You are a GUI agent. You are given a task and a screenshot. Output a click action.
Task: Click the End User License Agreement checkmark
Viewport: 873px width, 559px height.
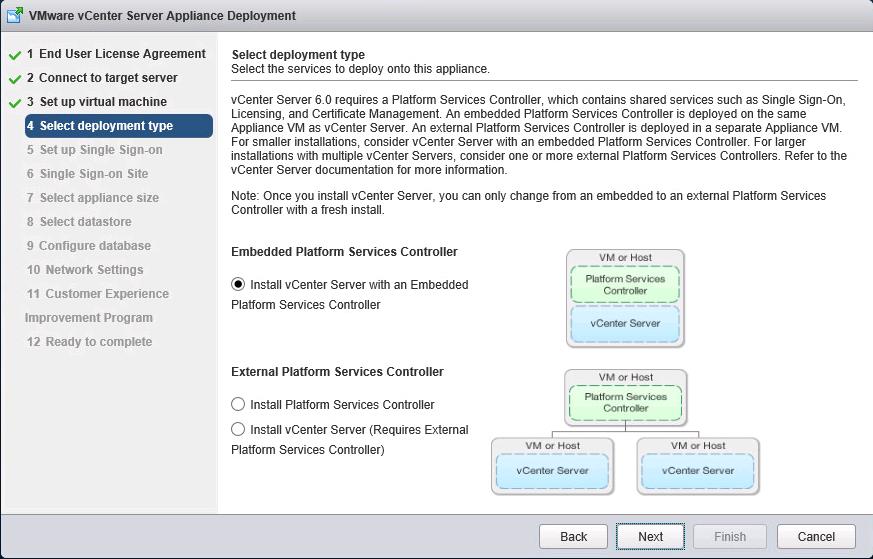[15, 55]
